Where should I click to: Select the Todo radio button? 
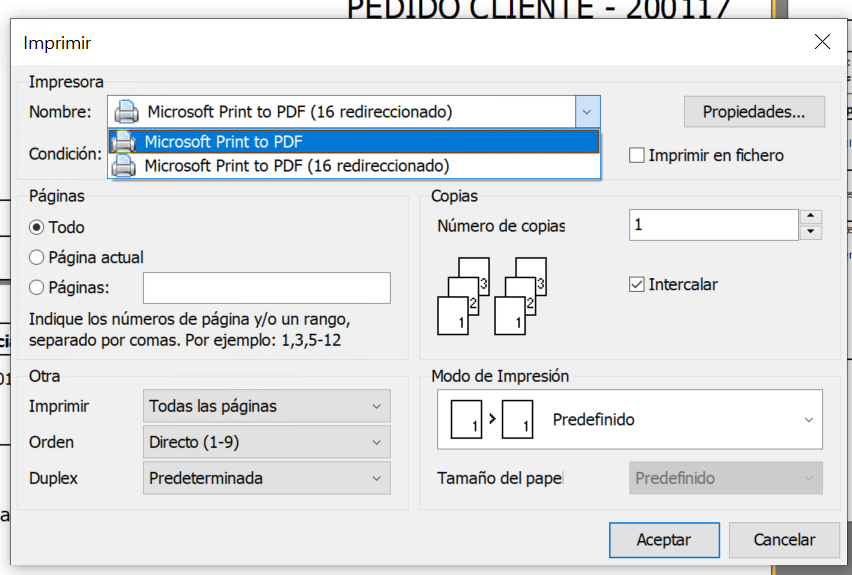[x=36, y=227]
